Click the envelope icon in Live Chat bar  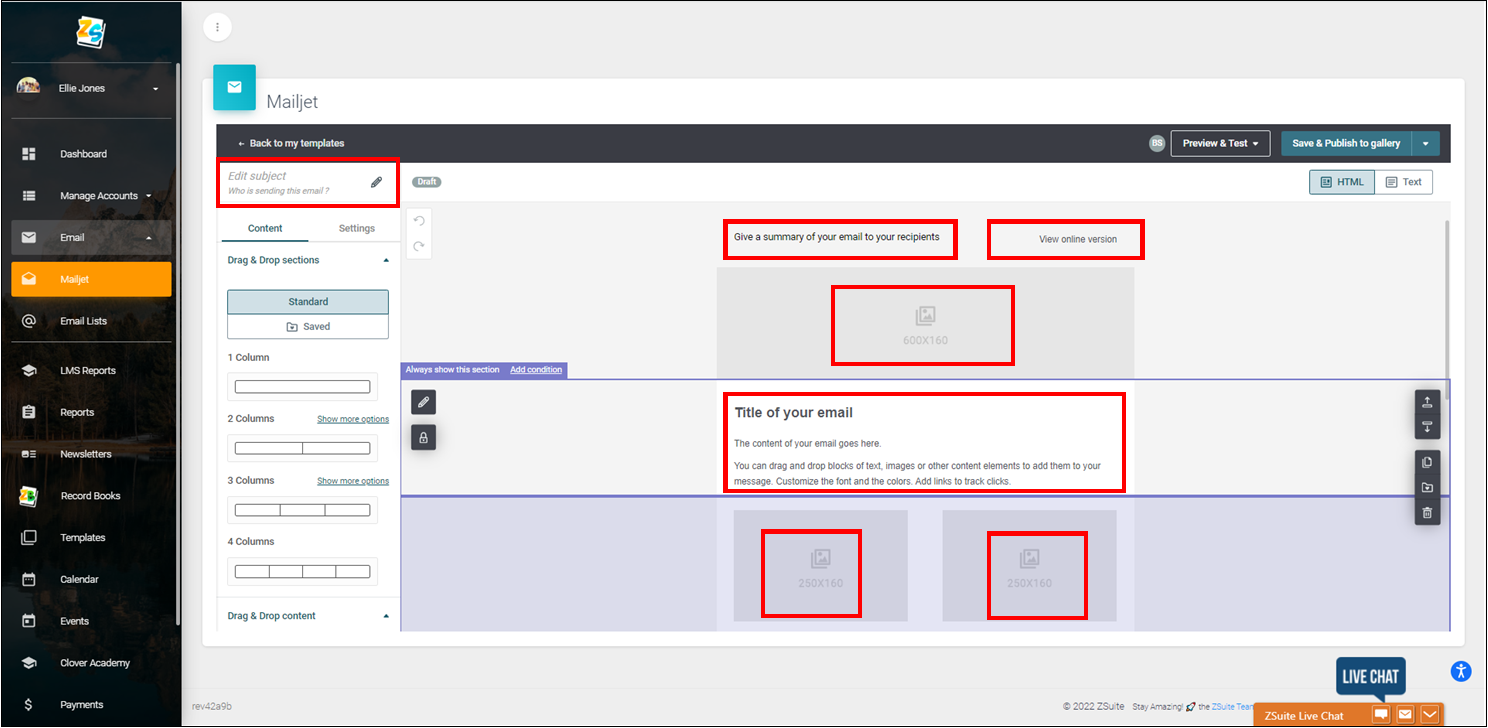(x=1405, y=714)
